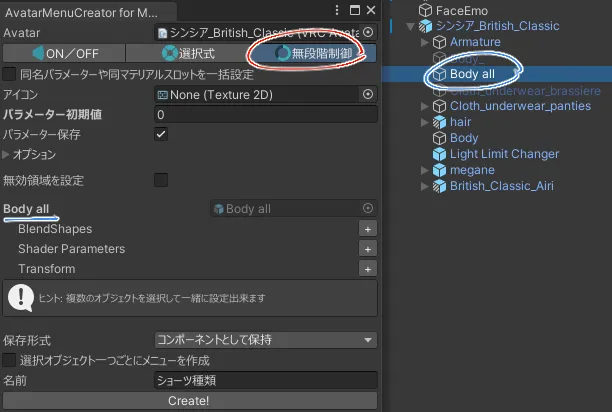This screenshot has height=412, width=612.
Task: Expand the オプション foldout
Action: point(7,155)
